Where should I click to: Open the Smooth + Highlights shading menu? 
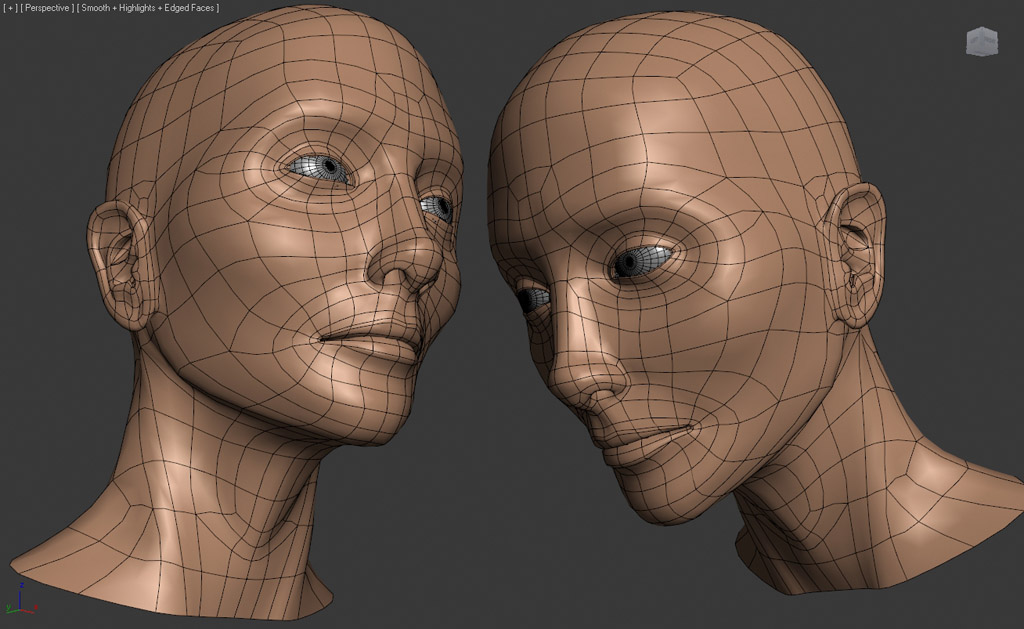coord(150,8)
